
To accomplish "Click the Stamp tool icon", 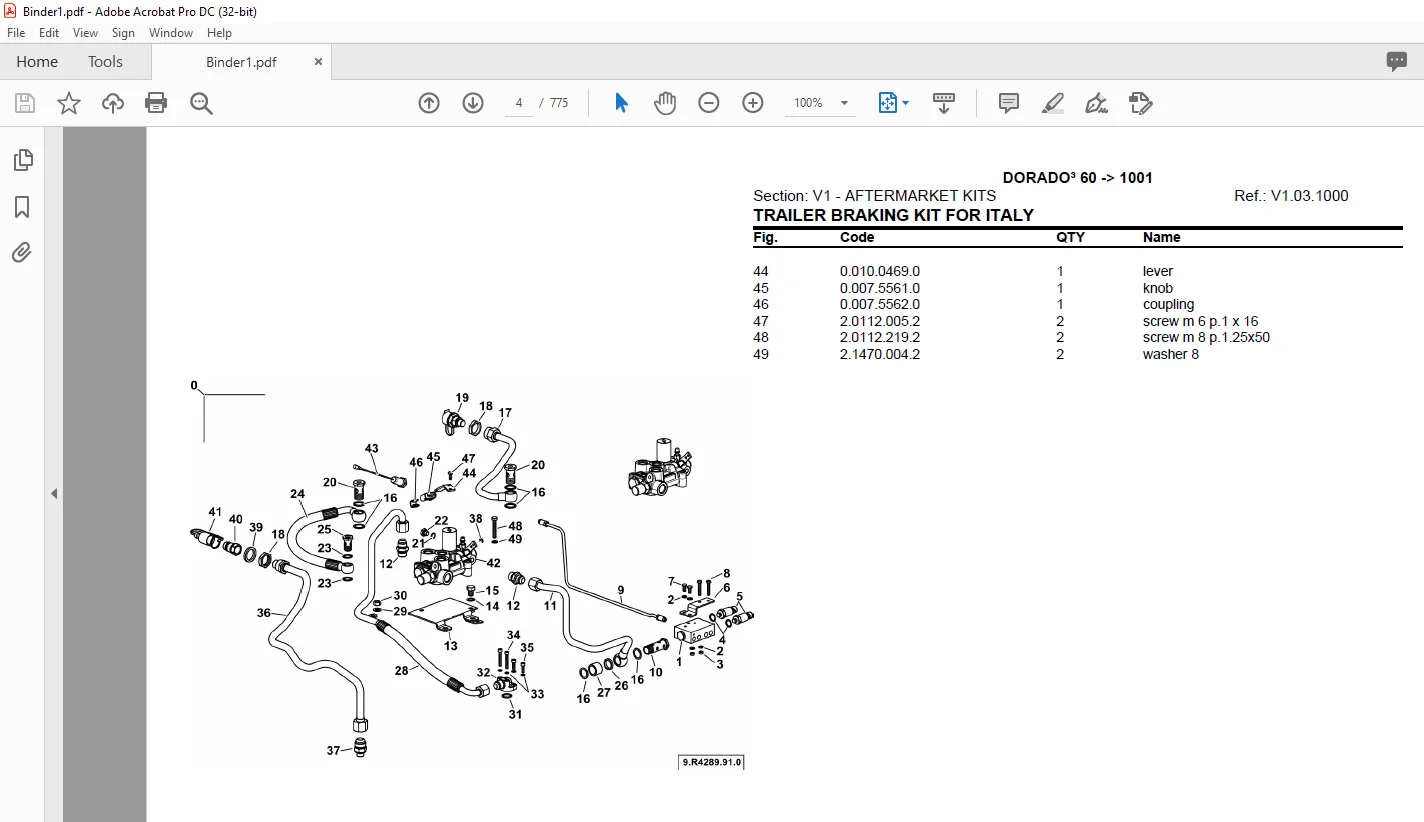I will point(1140,103).
